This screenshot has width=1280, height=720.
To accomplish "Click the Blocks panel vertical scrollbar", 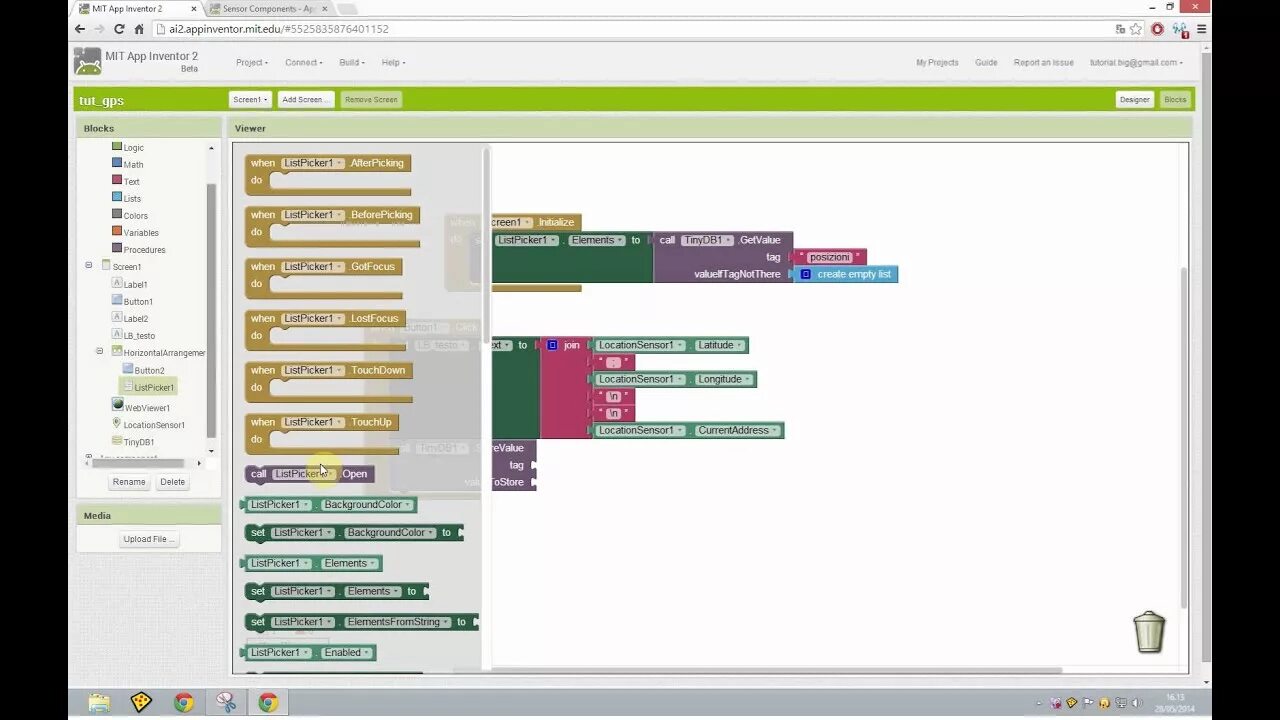I will tap(211, 310).
